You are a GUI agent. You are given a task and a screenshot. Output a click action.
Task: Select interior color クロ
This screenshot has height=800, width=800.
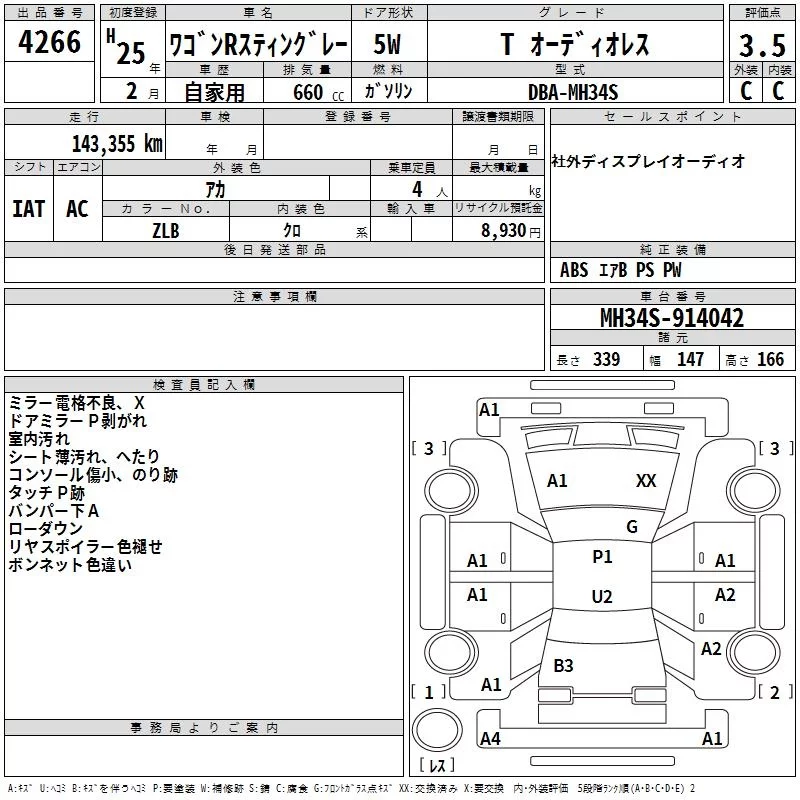292,231
